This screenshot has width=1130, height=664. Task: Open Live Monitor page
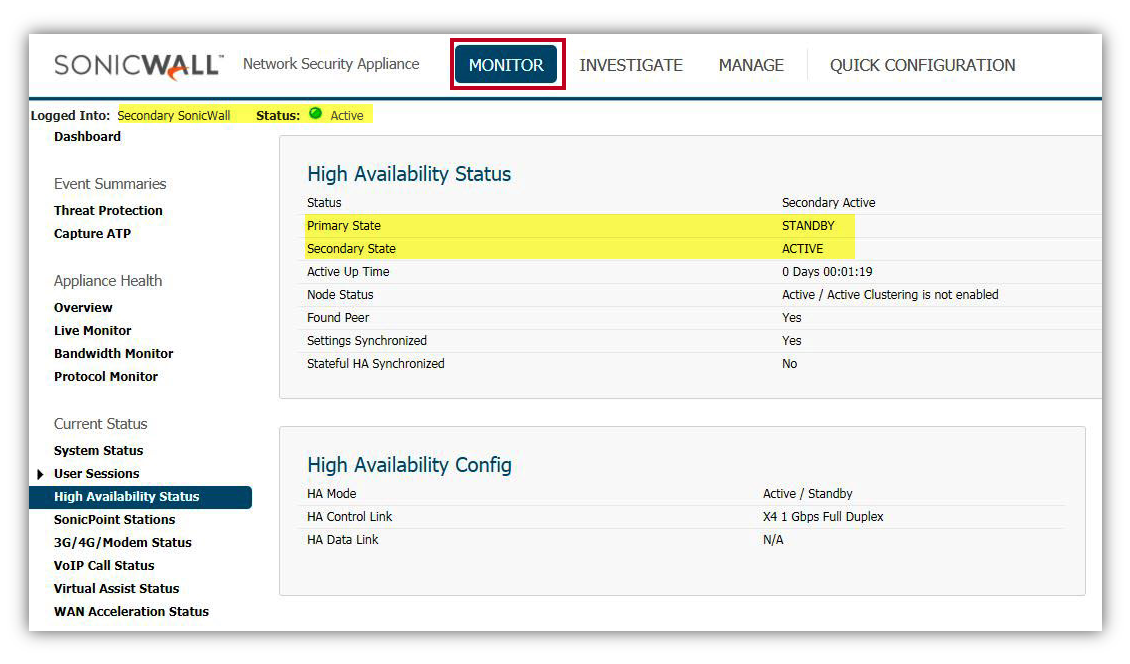92,331
